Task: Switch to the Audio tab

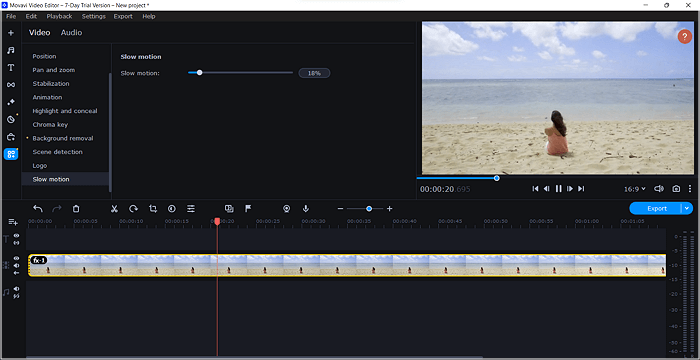Action: point(71,33)
